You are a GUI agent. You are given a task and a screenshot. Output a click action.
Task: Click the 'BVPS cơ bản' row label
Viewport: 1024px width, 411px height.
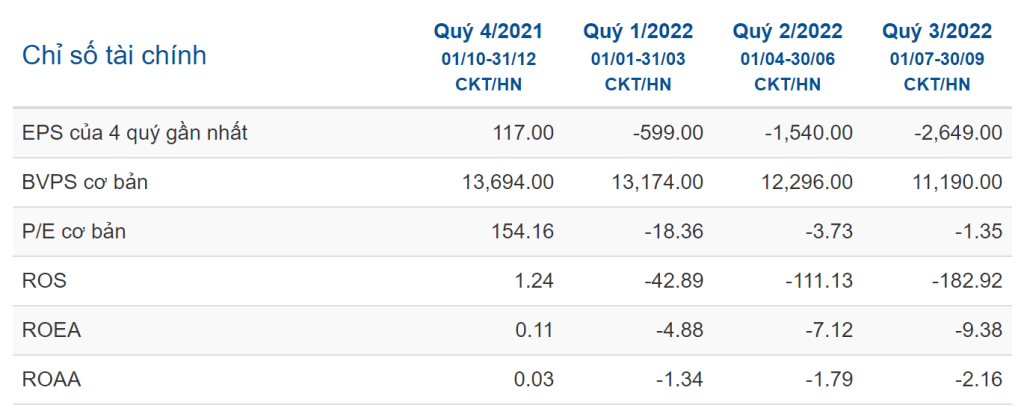[84, 182]
